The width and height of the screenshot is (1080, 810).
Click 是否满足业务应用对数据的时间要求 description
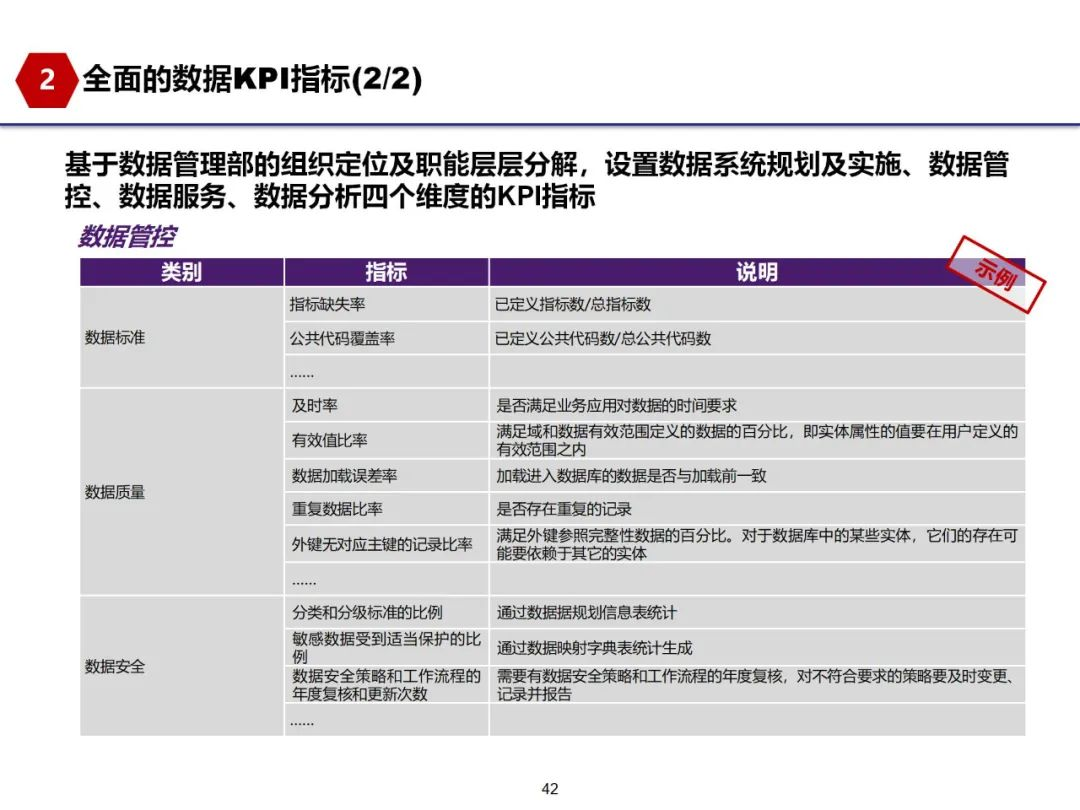click(757, 406)
